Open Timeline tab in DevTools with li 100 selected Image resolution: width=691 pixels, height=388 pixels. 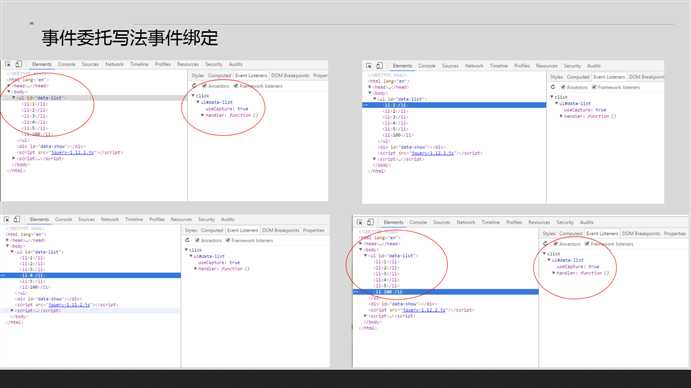(490, 222)
